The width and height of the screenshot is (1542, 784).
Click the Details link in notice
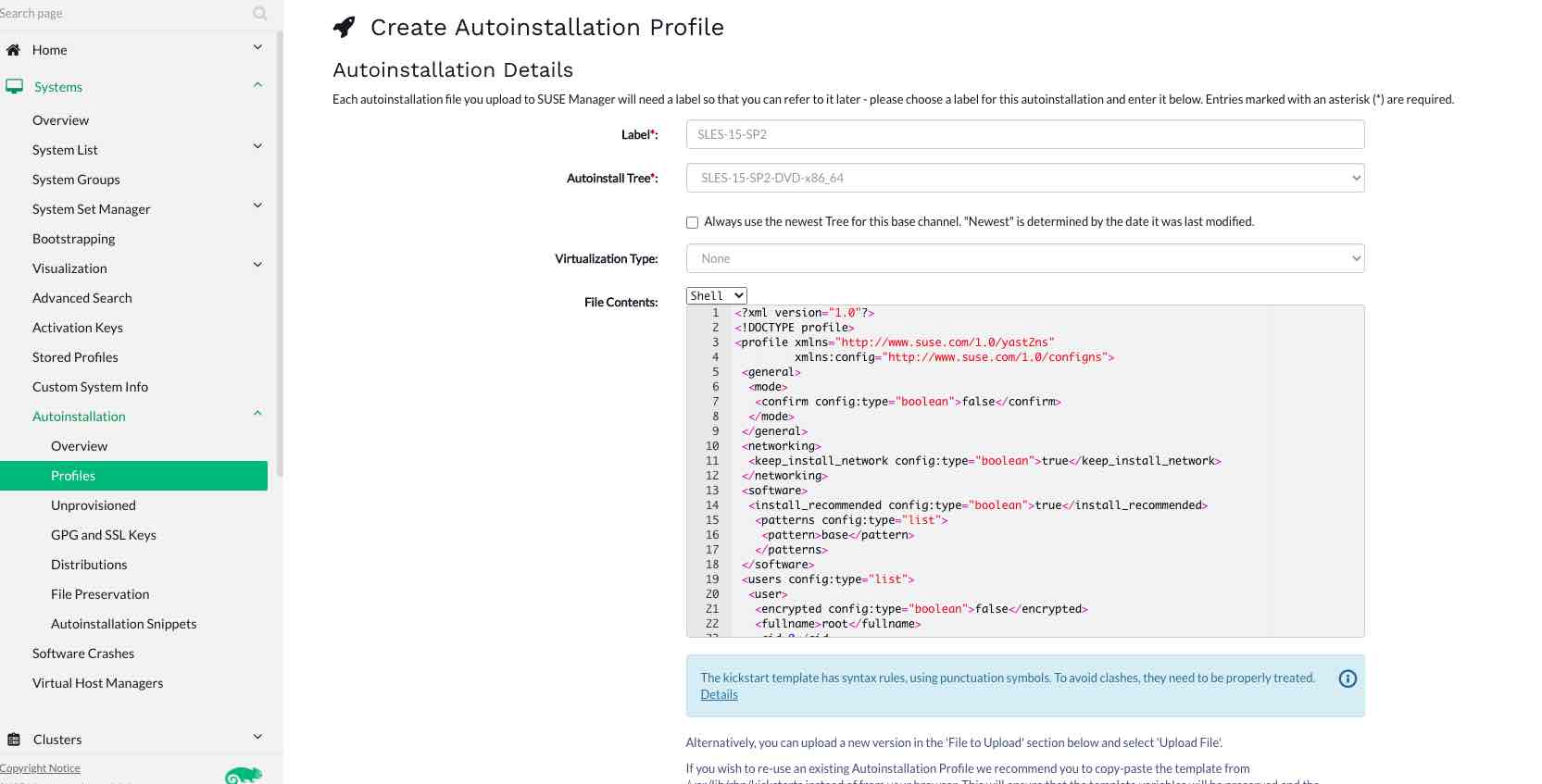point(719,695)
